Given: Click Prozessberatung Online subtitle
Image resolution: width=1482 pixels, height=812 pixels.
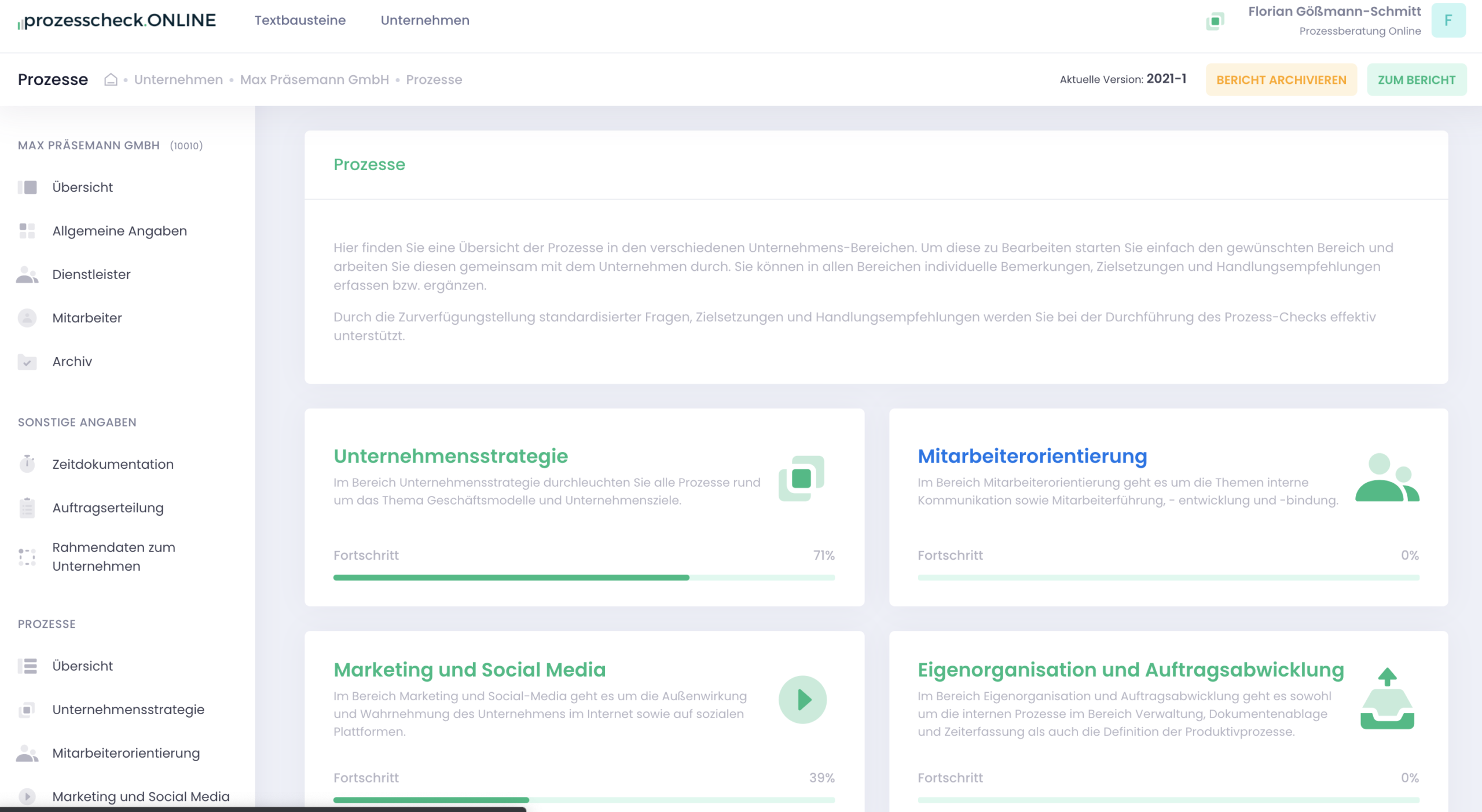Looking at the screenshot, I should click(x=1360, y=31).
